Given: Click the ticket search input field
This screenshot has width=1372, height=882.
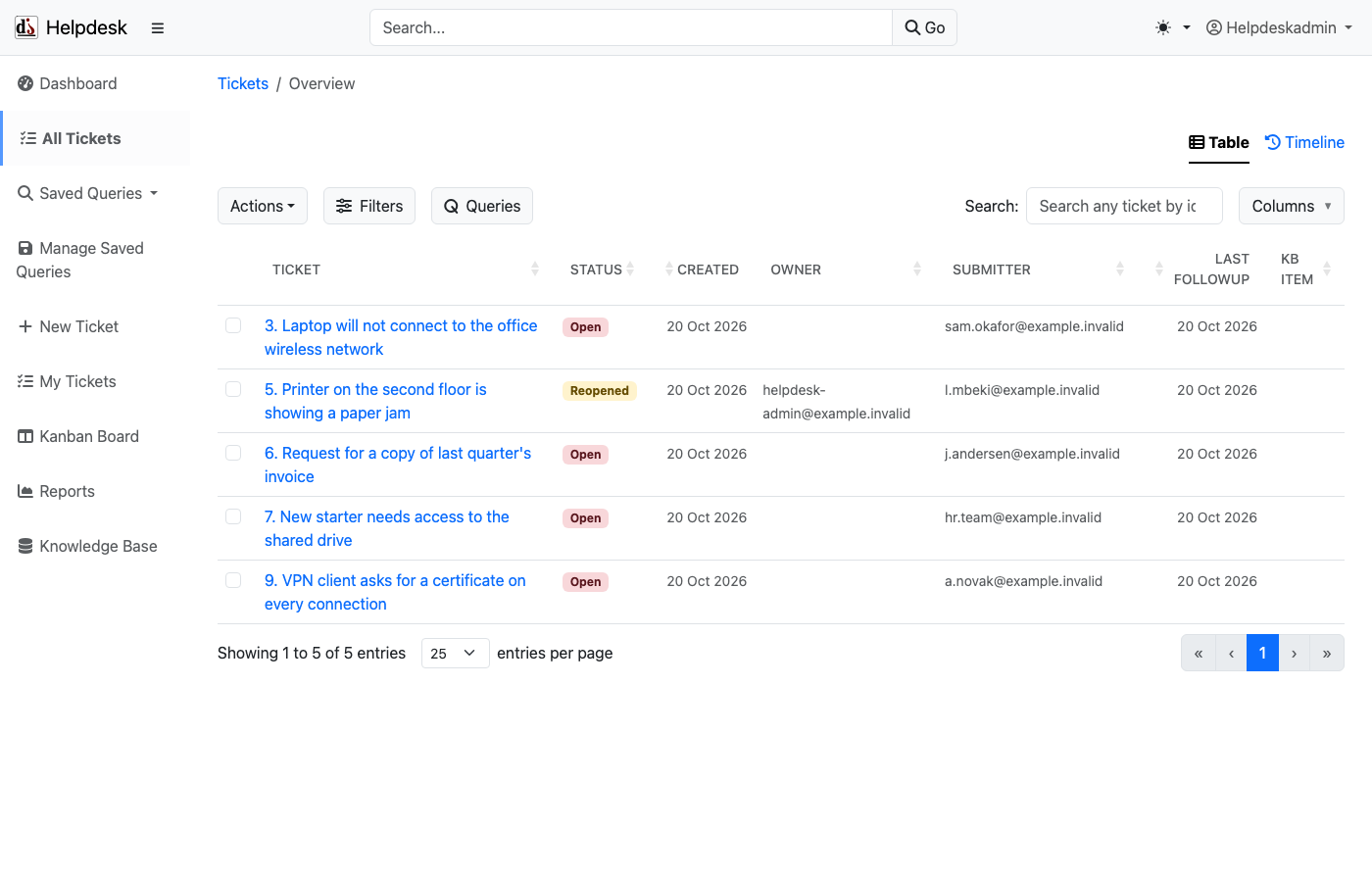Looking at the screenshot, I should (1124, 206).
